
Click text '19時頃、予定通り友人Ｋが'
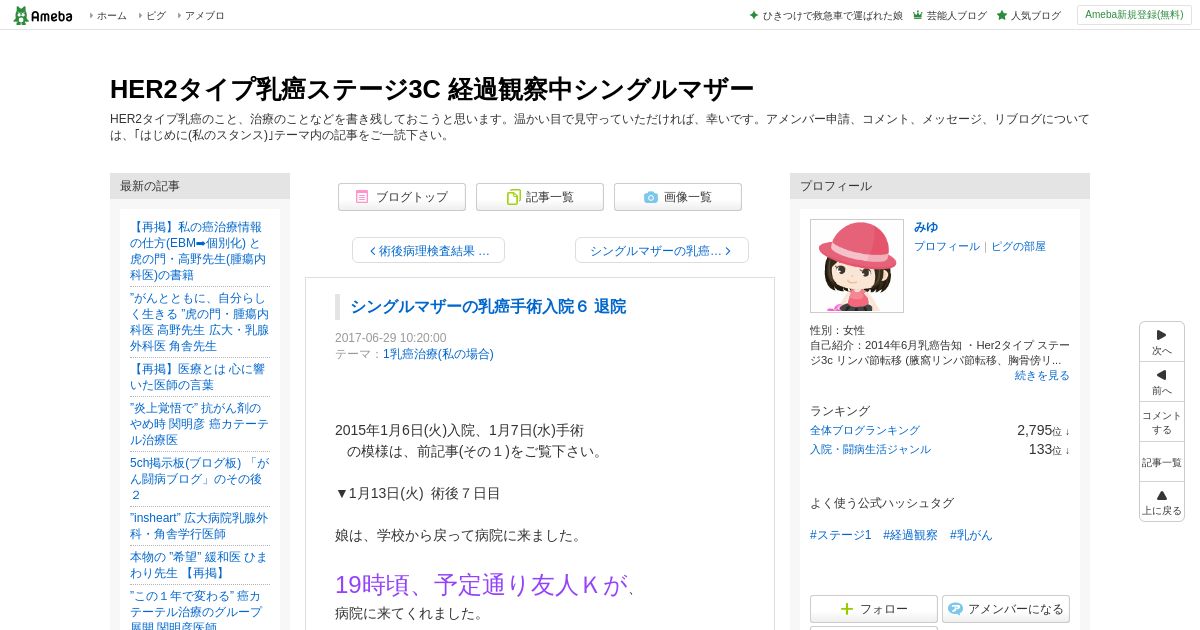[x=481, y=585]
